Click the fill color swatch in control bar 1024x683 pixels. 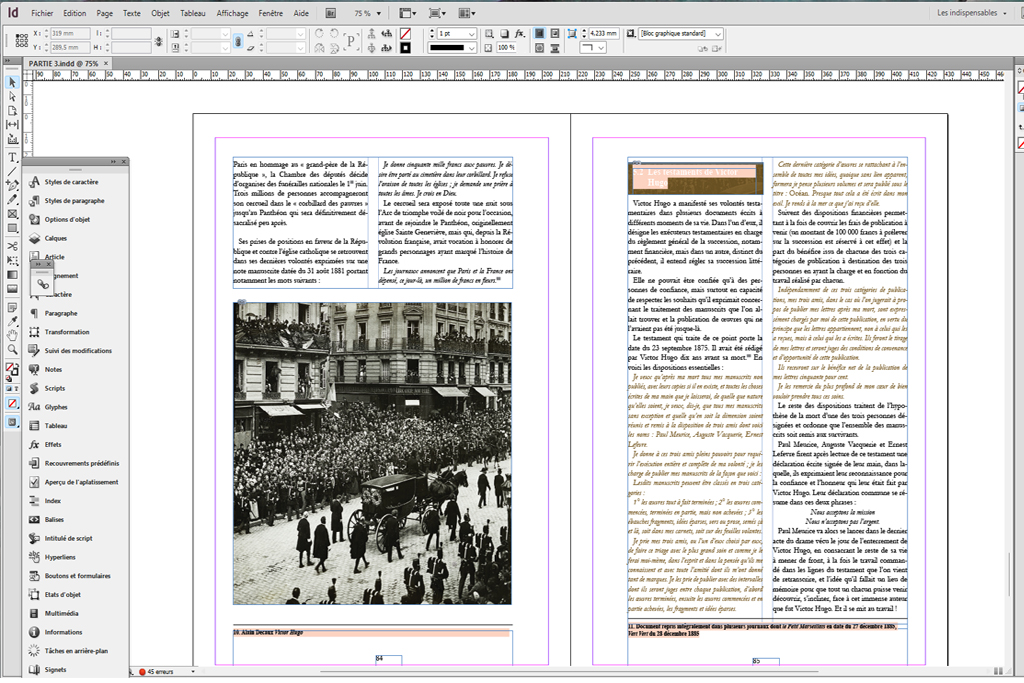(406, 33)
